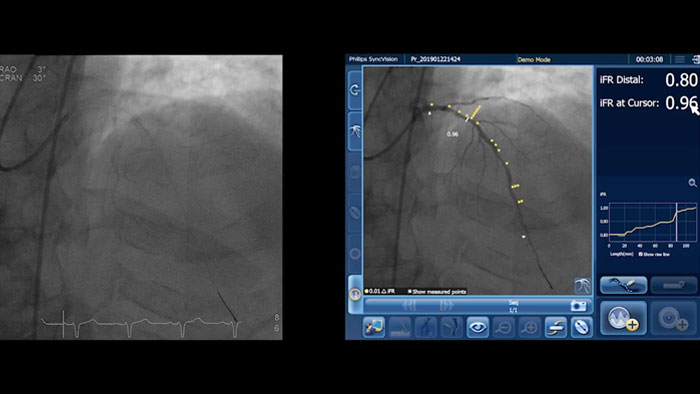Open the patient workstation icon
The height and width of the screenshot is (394, 700).
(374, 328)
